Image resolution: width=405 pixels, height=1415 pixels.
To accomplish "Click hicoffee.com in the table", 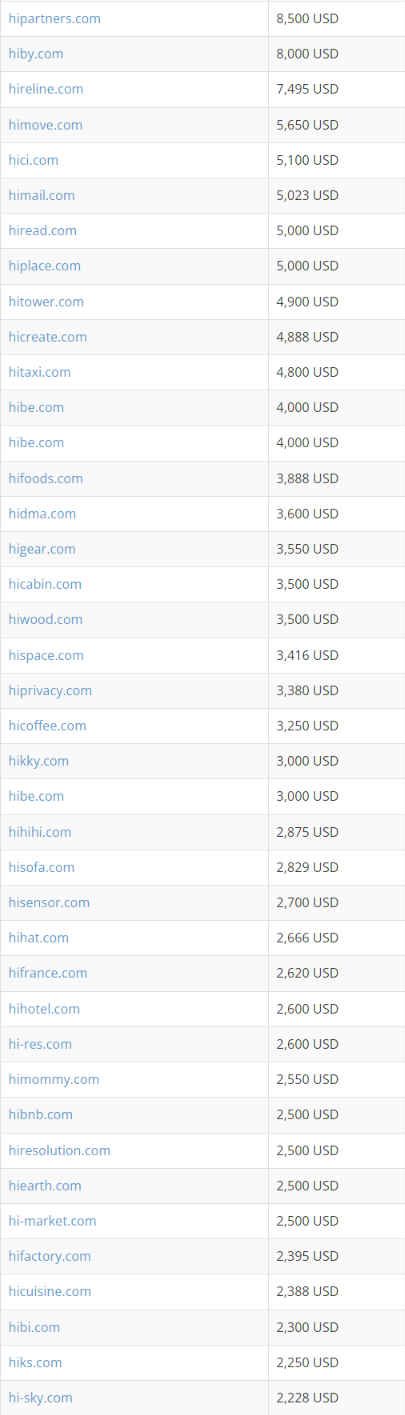I will click(x=47, y=725).
